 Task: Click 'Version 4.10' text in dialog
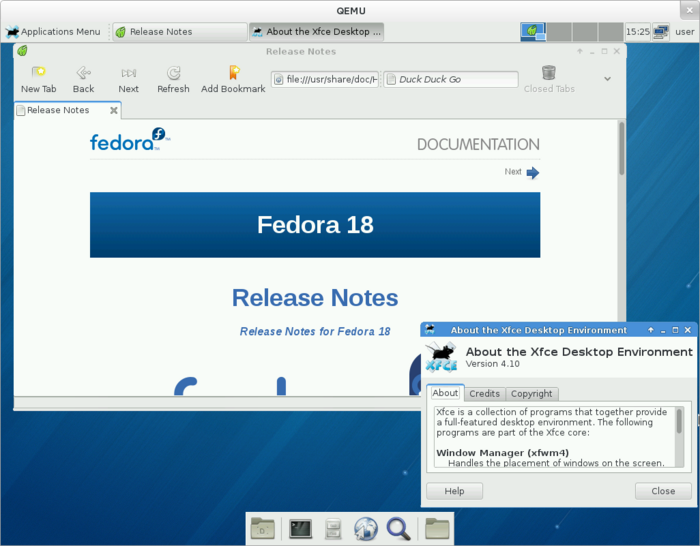[492, 364]
